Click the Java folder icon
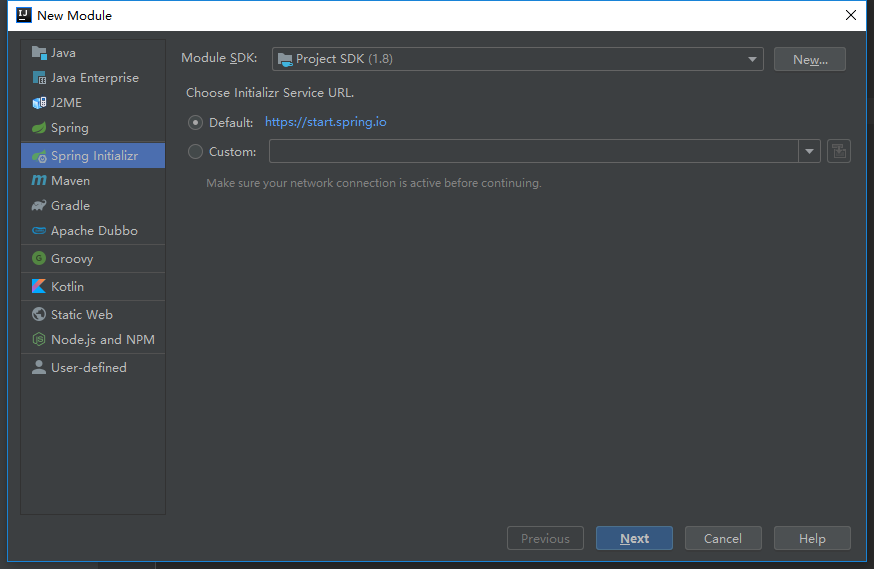Viewport: 874px width, 569px height. pos(39,53)
